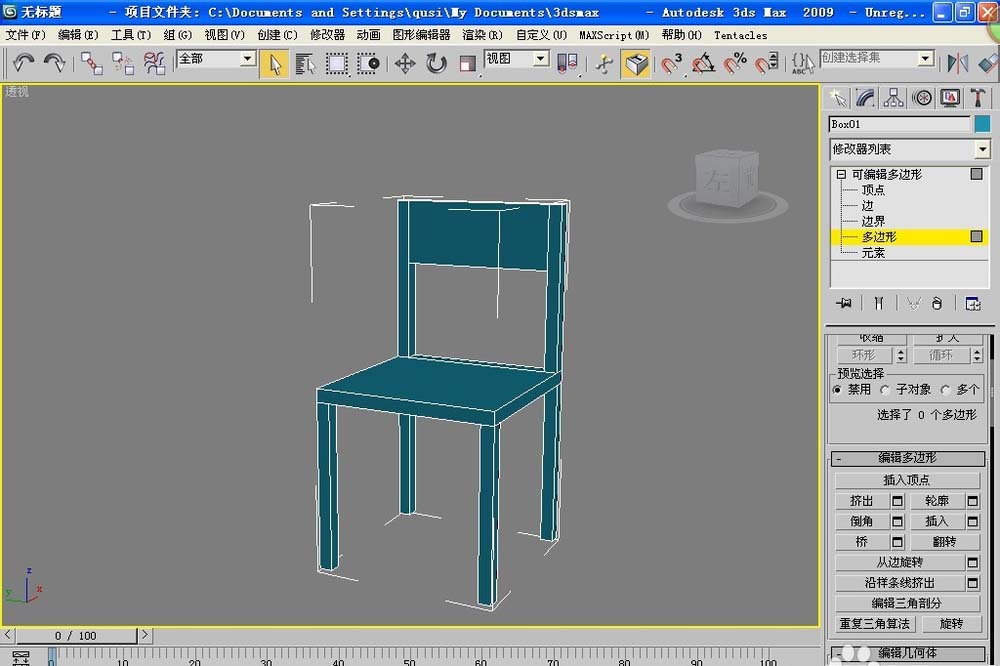Toggle Show End Result icon below stack
This screenshot has height=666, width=1000.
pyautogui.click(x=879, y=303)
